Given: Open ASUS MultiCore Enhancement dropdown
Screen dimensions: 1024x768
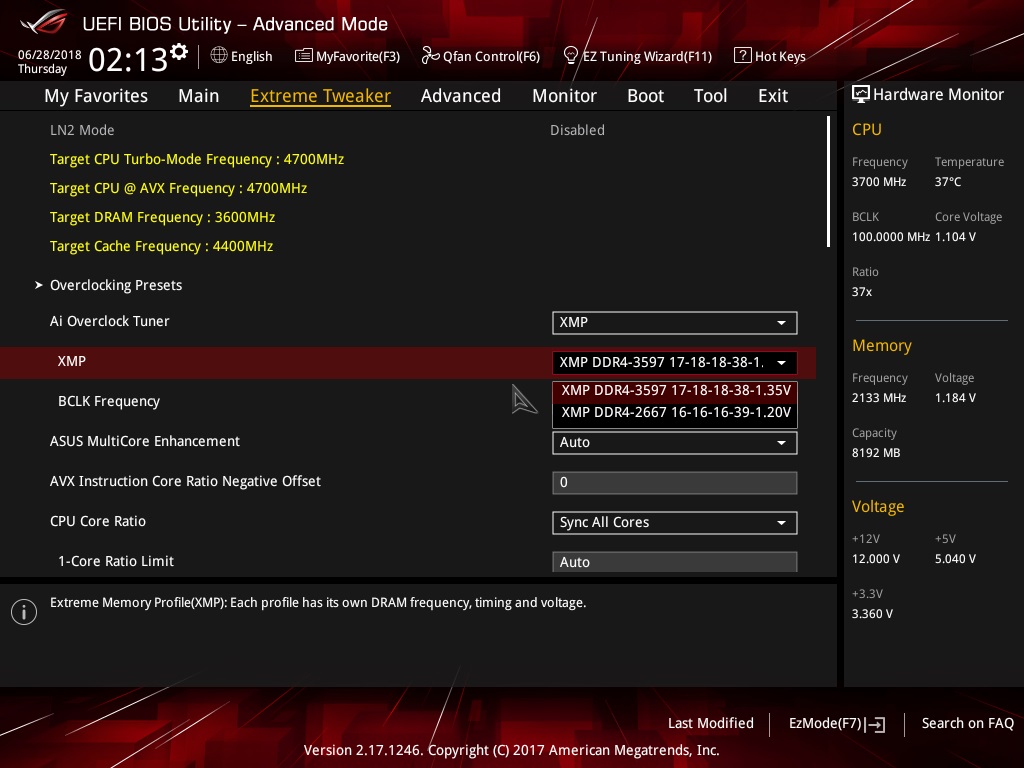Looking at the screenshot, I should tap(675, 443).
